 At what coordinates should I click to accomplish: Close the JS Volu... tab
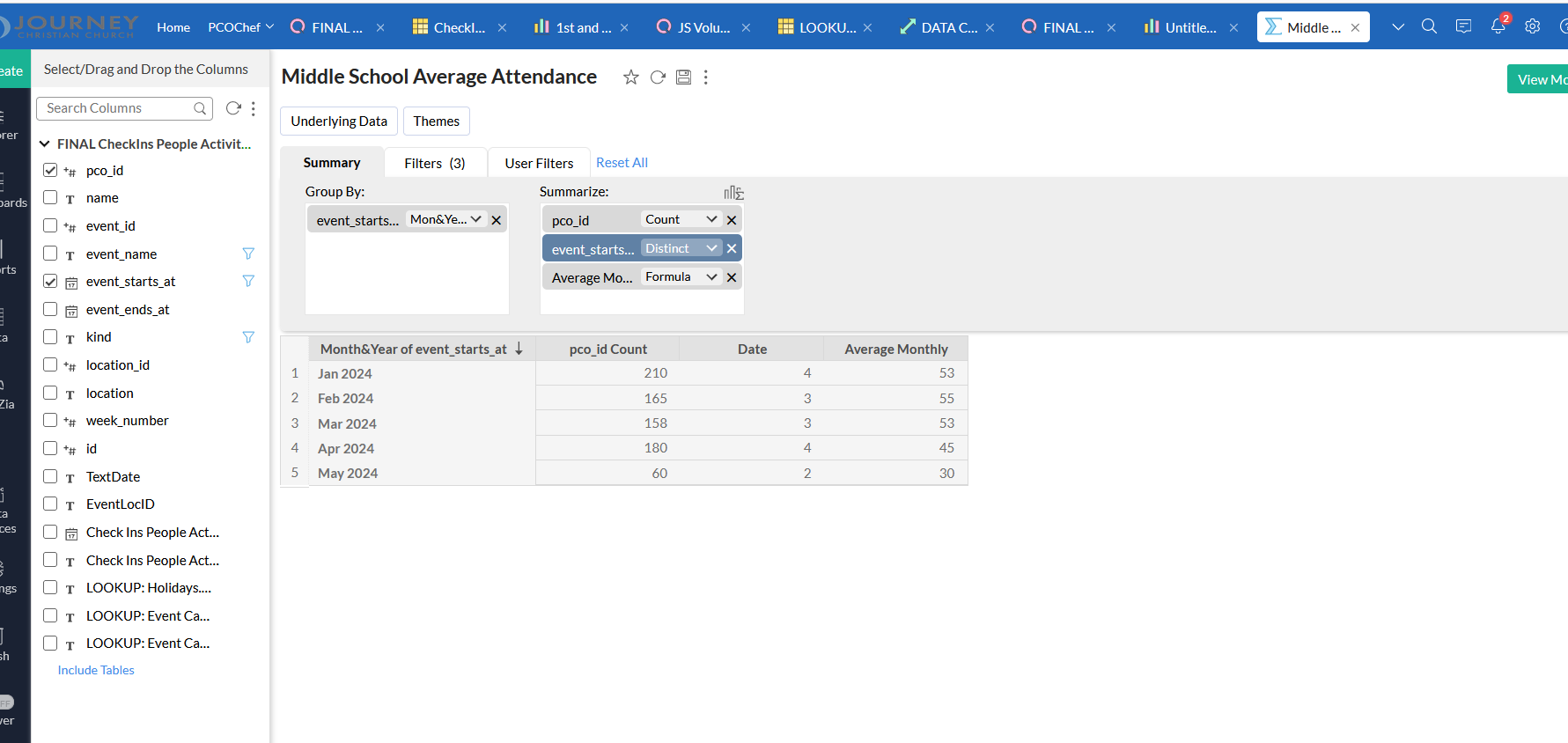coord(746,28)
